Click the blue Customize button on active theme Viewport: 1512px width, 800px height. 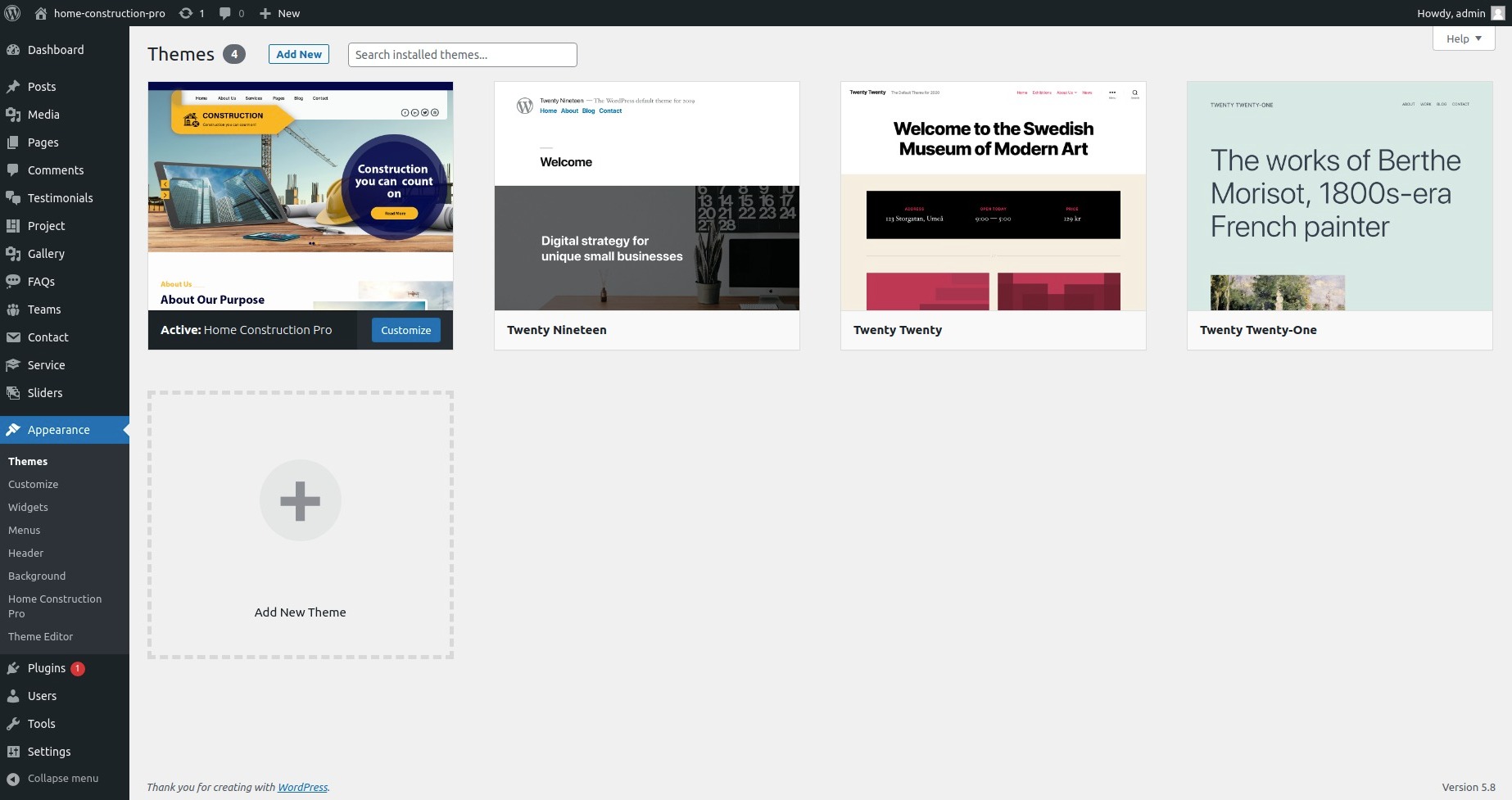click(406, 330)
